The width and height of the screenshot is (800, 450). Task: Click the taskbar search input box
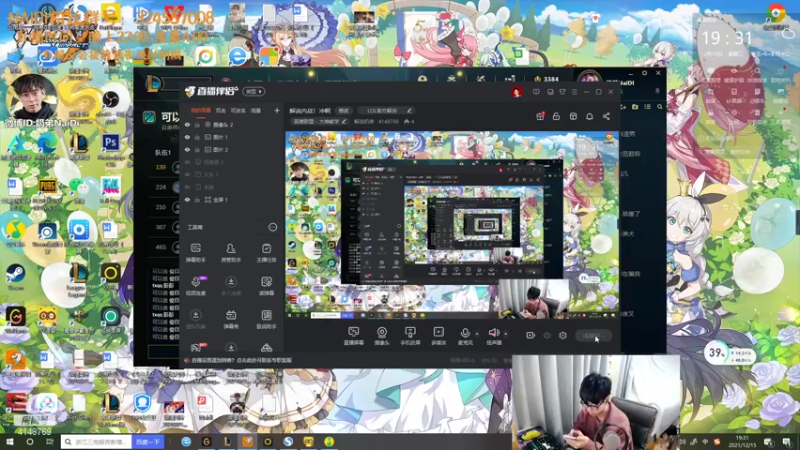(x=96, y=442)
